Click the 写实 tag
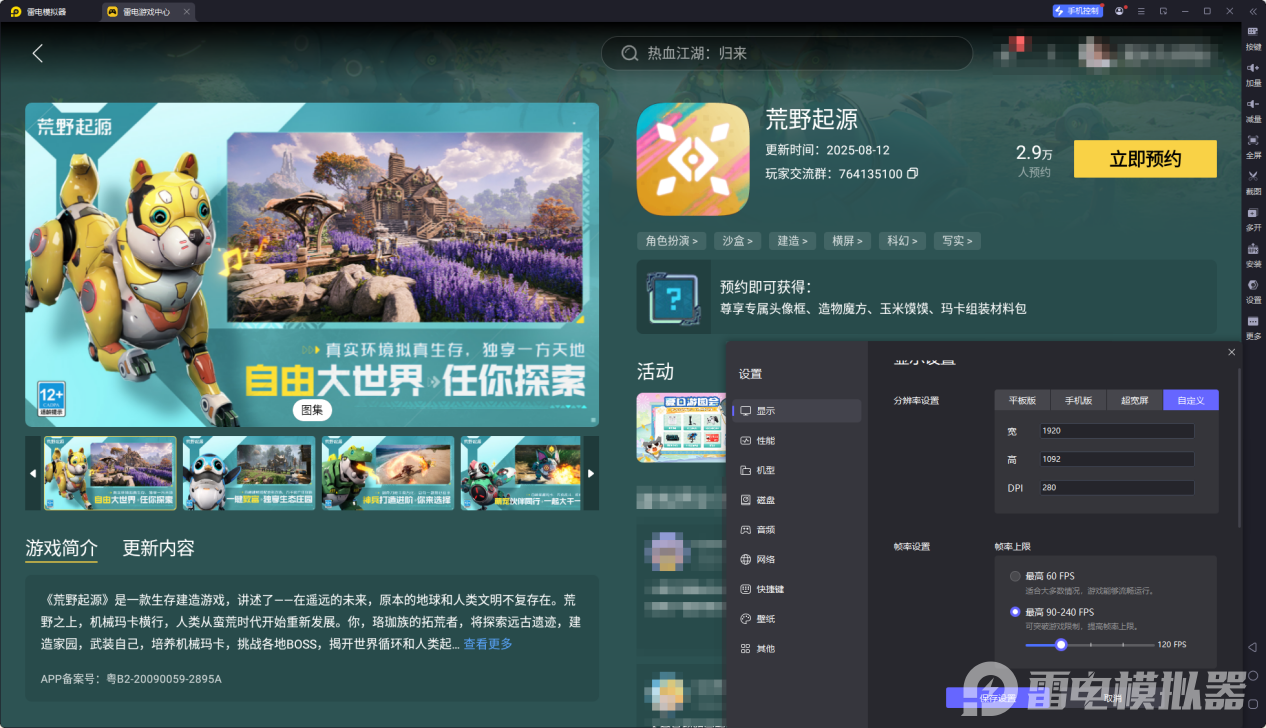Image resolution: width=1266 pixels, height=728 pixels. (x=958, y=241)
